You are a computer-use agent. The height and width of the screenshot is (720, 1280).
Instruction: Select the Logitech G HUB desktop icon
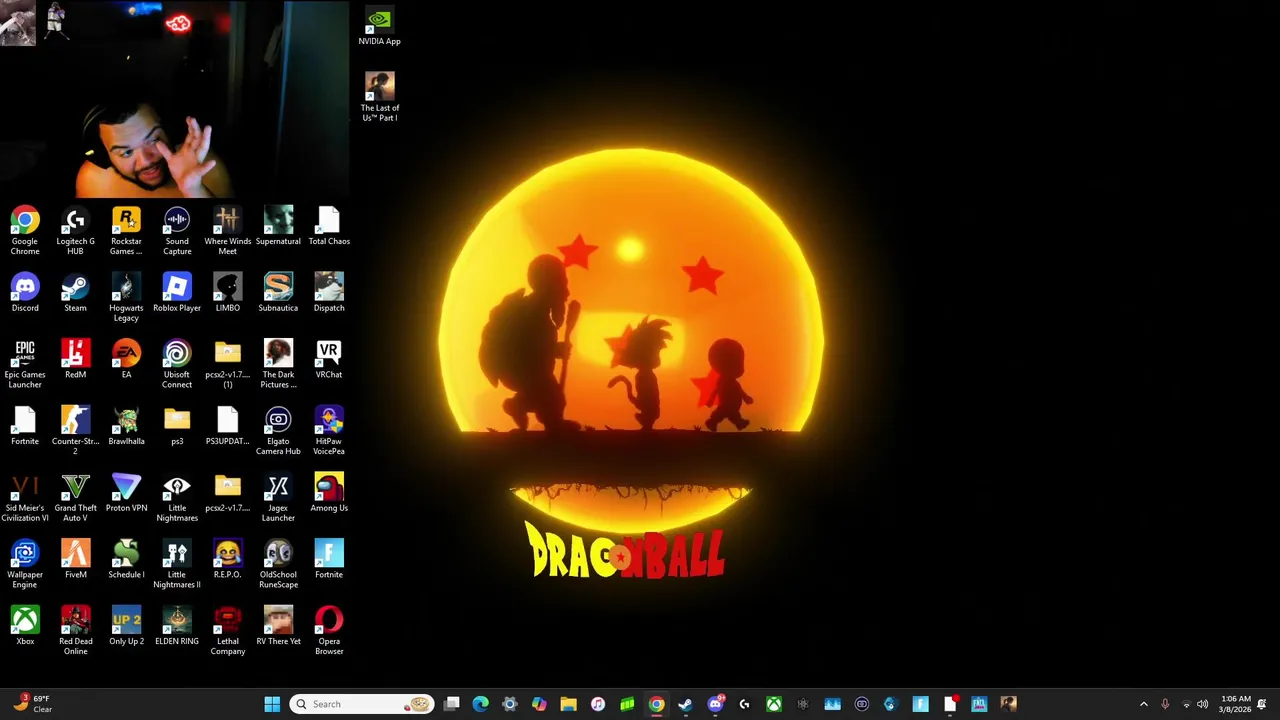[75, 230]
